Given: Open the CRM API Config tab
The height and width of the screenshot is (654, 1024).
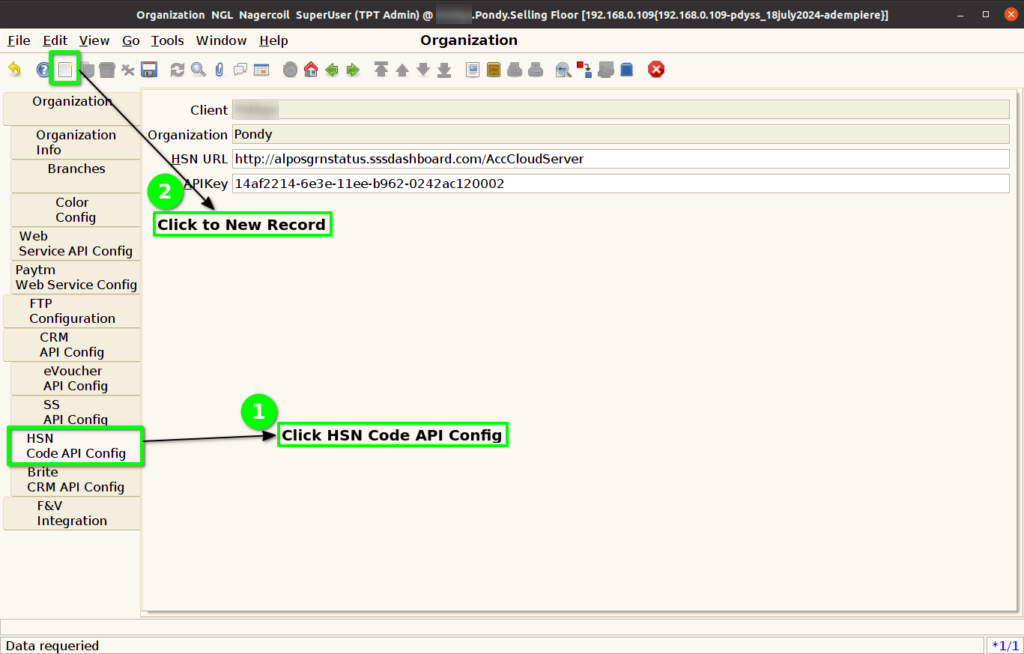Looking at the screenshot, I should [72, 344].
